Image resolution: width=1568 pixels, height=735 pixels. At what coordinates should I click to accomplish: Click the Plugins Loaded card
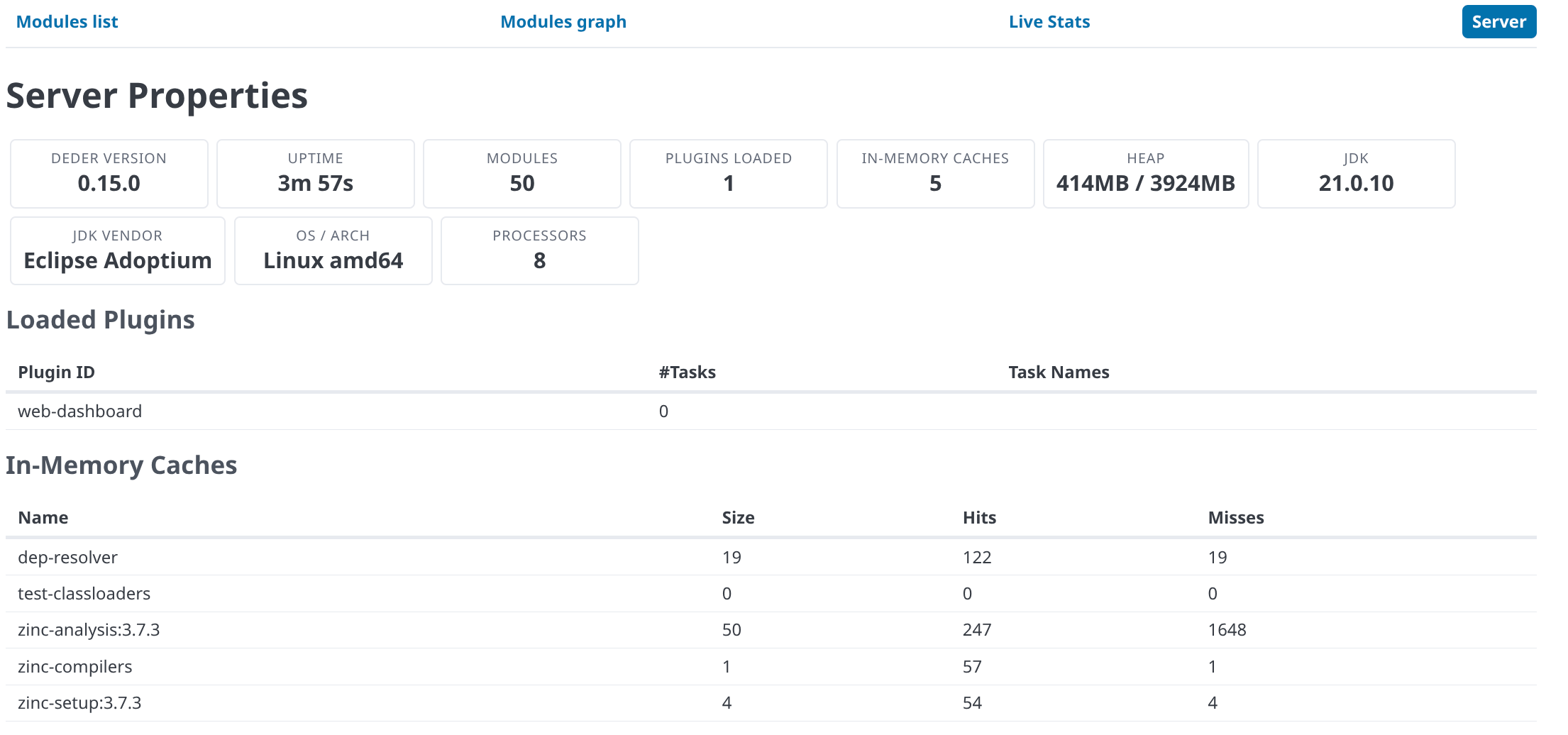coord(729,174)
